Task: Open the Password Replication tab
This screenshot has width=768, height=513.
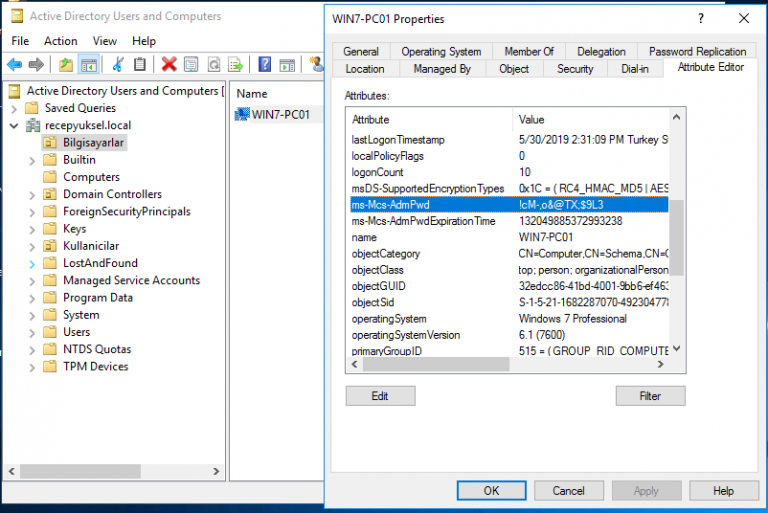Action: click(x=697, y=51)
